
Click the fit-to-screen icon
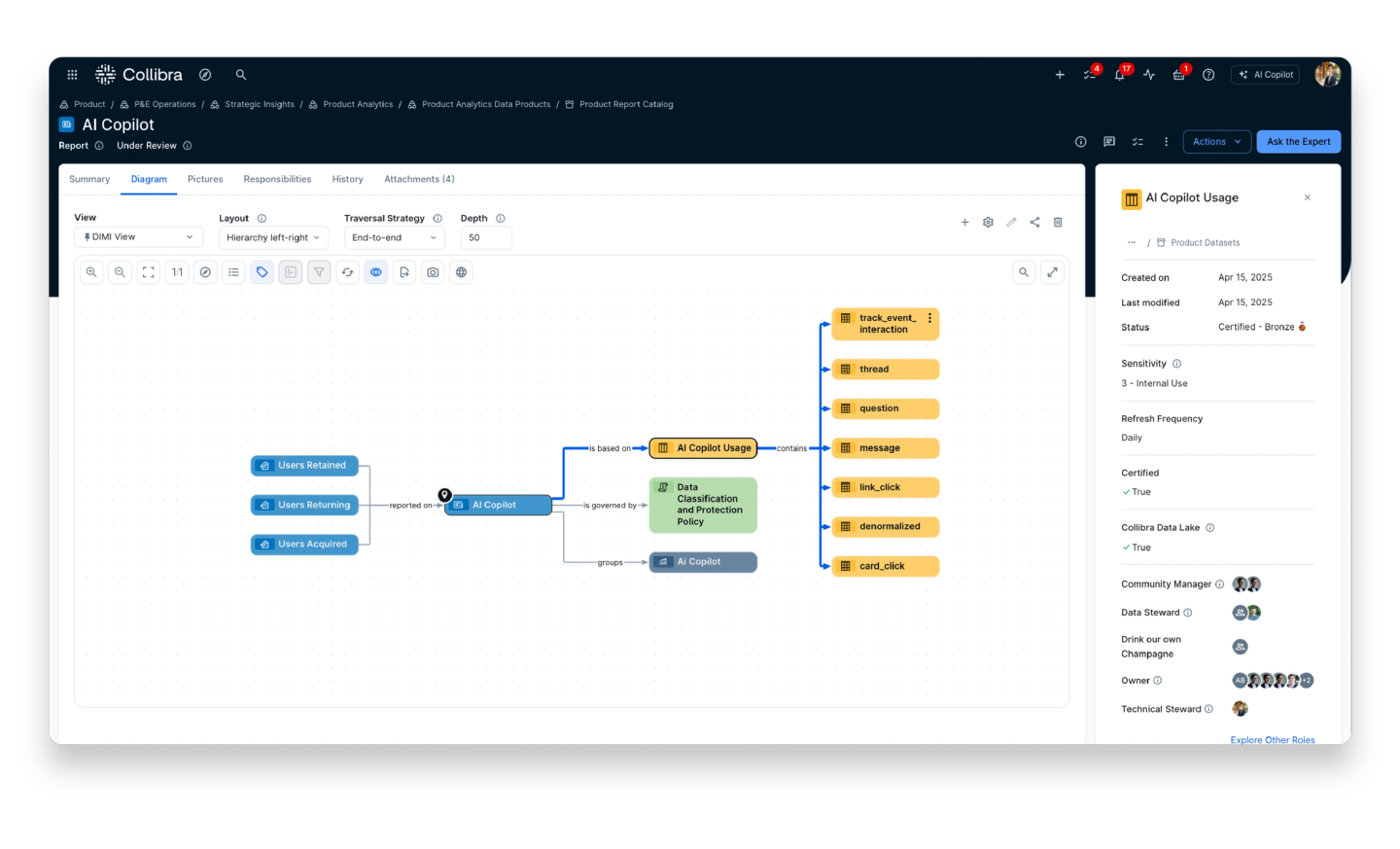(148, 272)
